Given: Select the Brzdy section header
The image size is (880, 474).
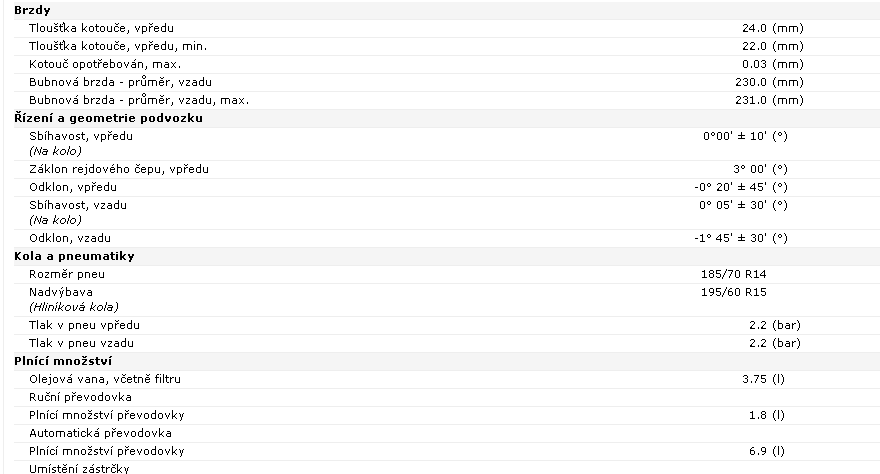Looking at the screenshot, I should pyautogui.click(x=33, y=10).
